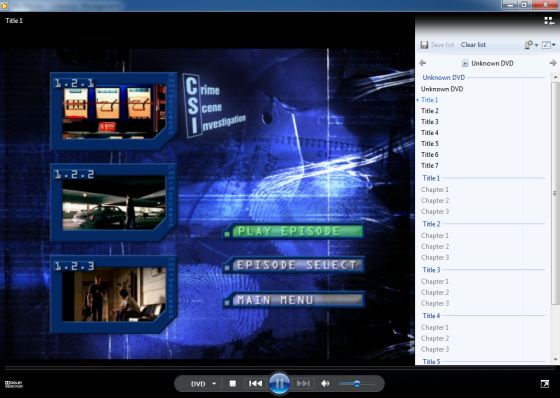Click the Windows Media Player title bar icon
560x398 pixels.
(x=4, y=5)
